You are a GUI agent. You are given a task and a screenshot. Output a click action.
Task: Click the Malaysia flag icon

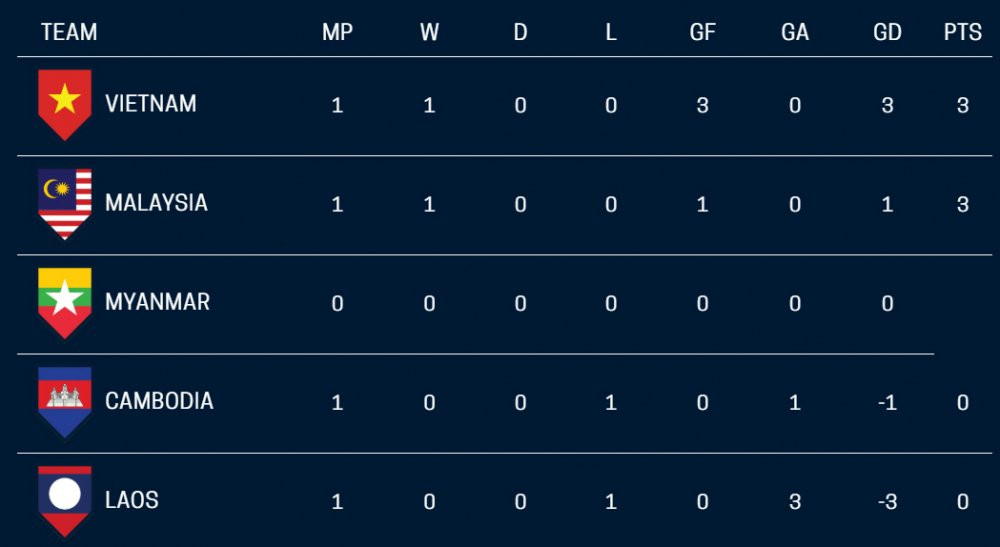click(65, 202)
